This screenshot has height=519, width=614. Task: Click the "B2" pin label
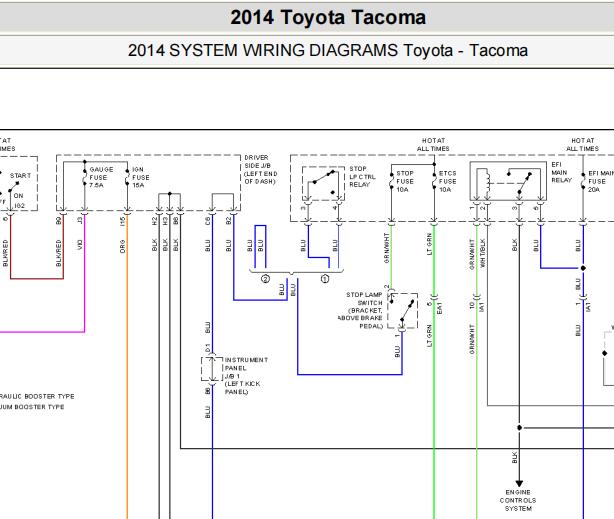pos(229,221)
